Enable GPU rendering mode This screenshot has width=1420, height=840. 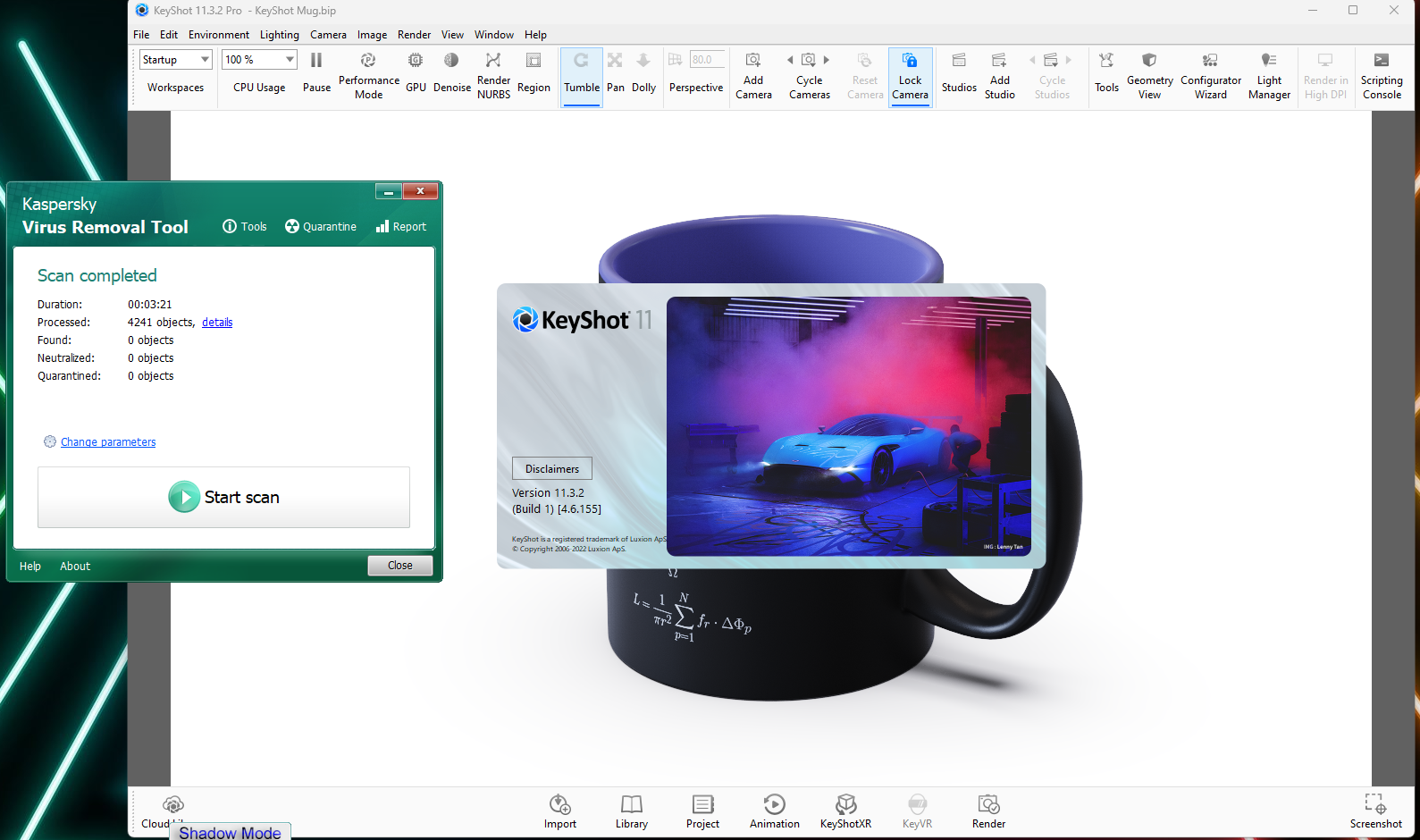coord(416,71)
